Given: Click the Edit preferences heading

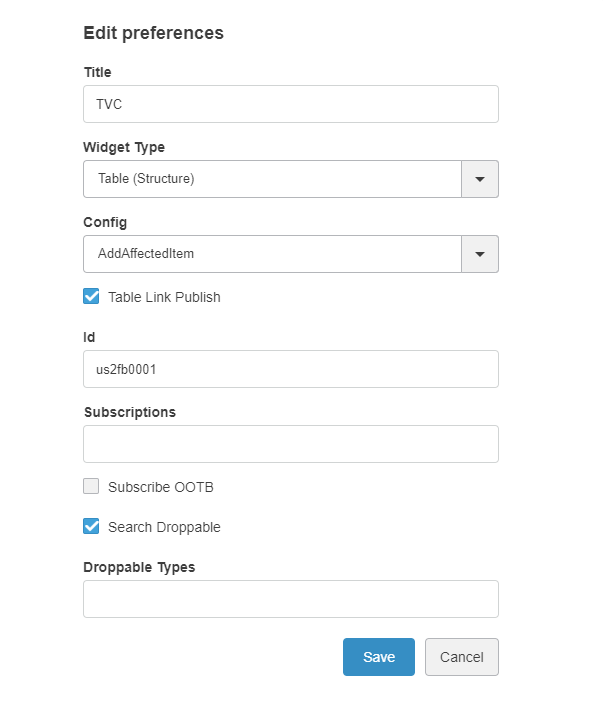Looking at the screenshot, I should click(x=153, y=33).
